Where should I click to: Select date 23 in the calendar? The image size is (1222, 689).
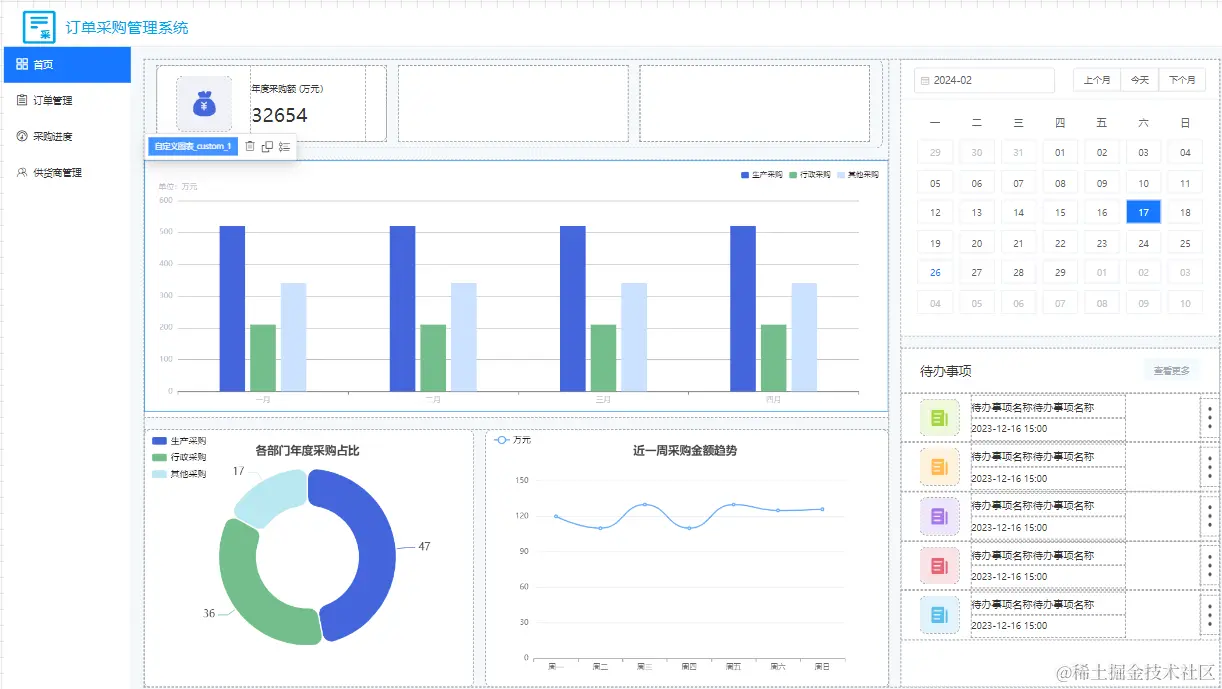point(1102,243)
